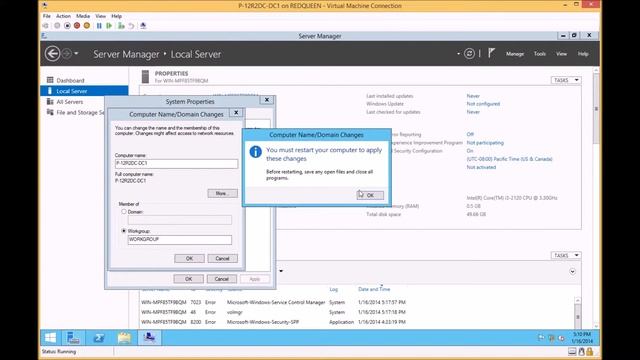
Task: Click the Turn Off VM toolbar icon
Action: tap(67, 26)
